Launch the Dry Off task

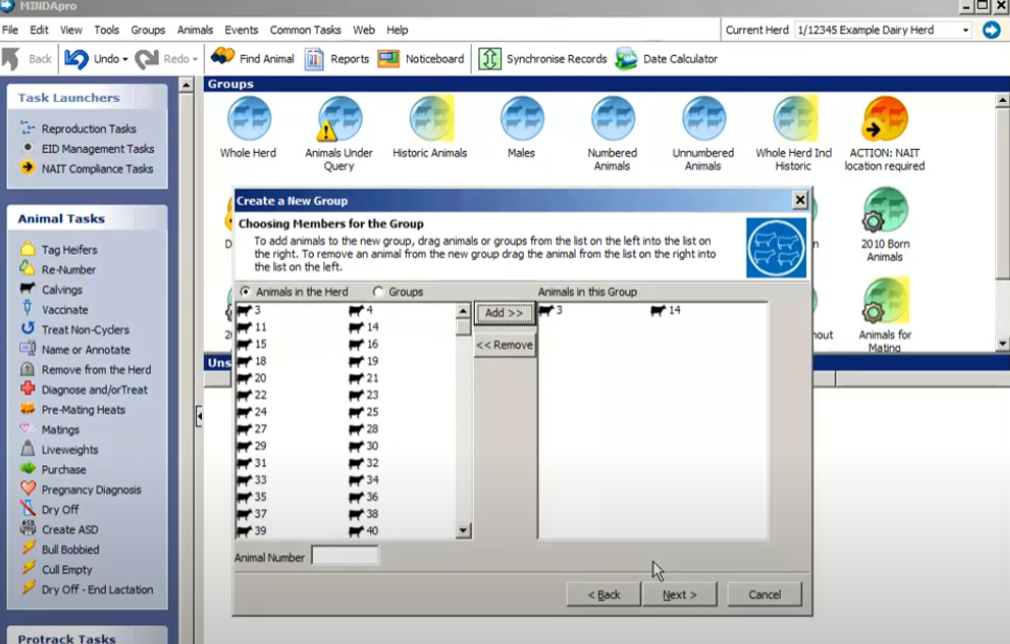click(x=50, y=509)
